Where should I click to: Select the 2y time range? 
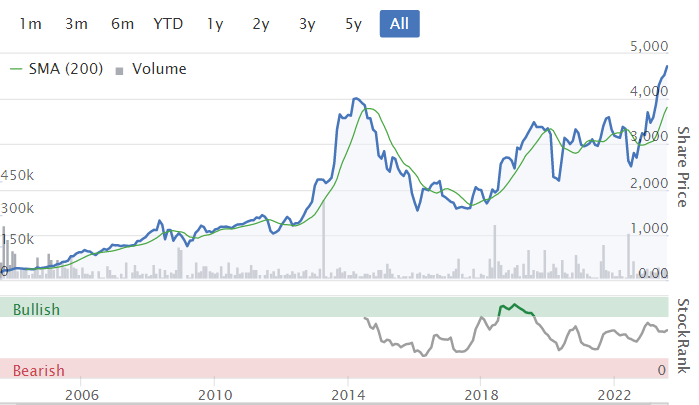(261, 24)
